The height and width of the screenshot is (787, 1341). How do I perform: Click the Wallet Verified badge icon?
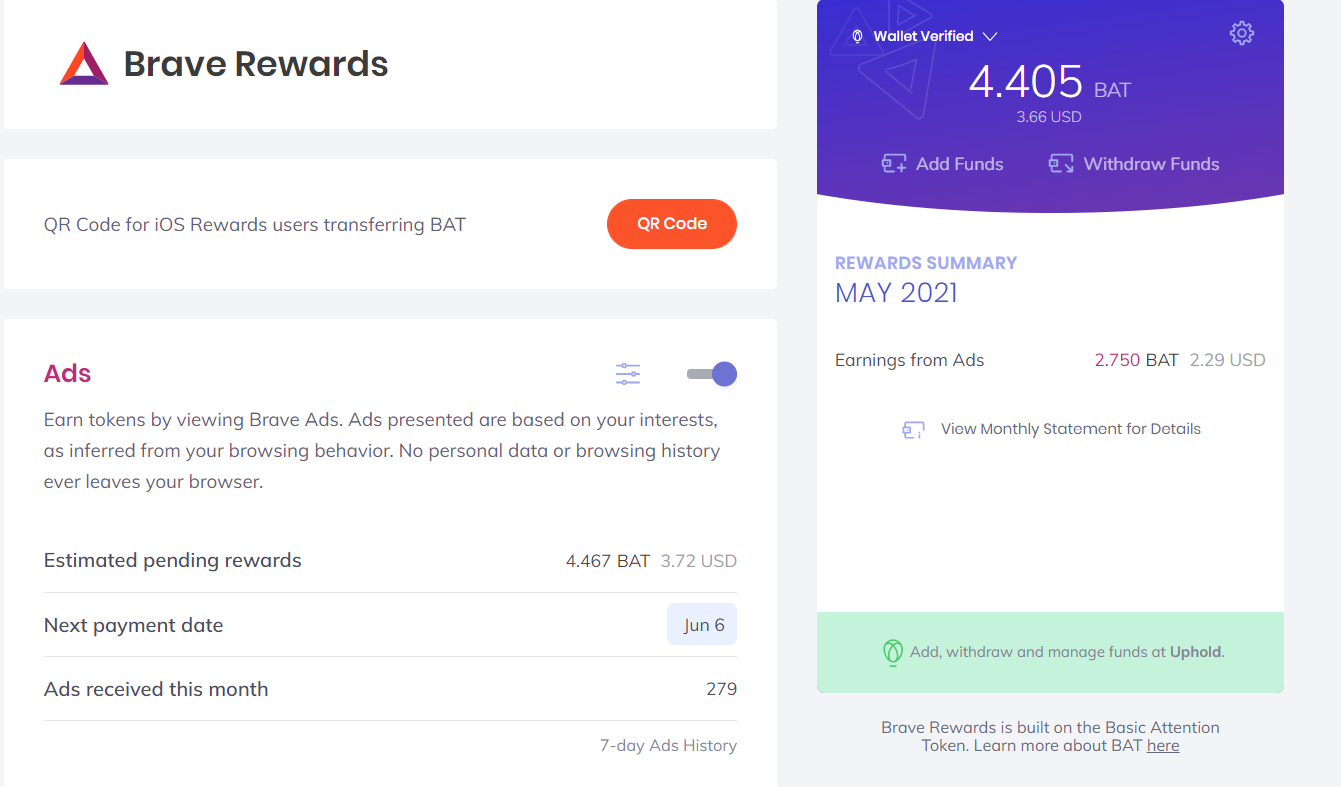857,36
